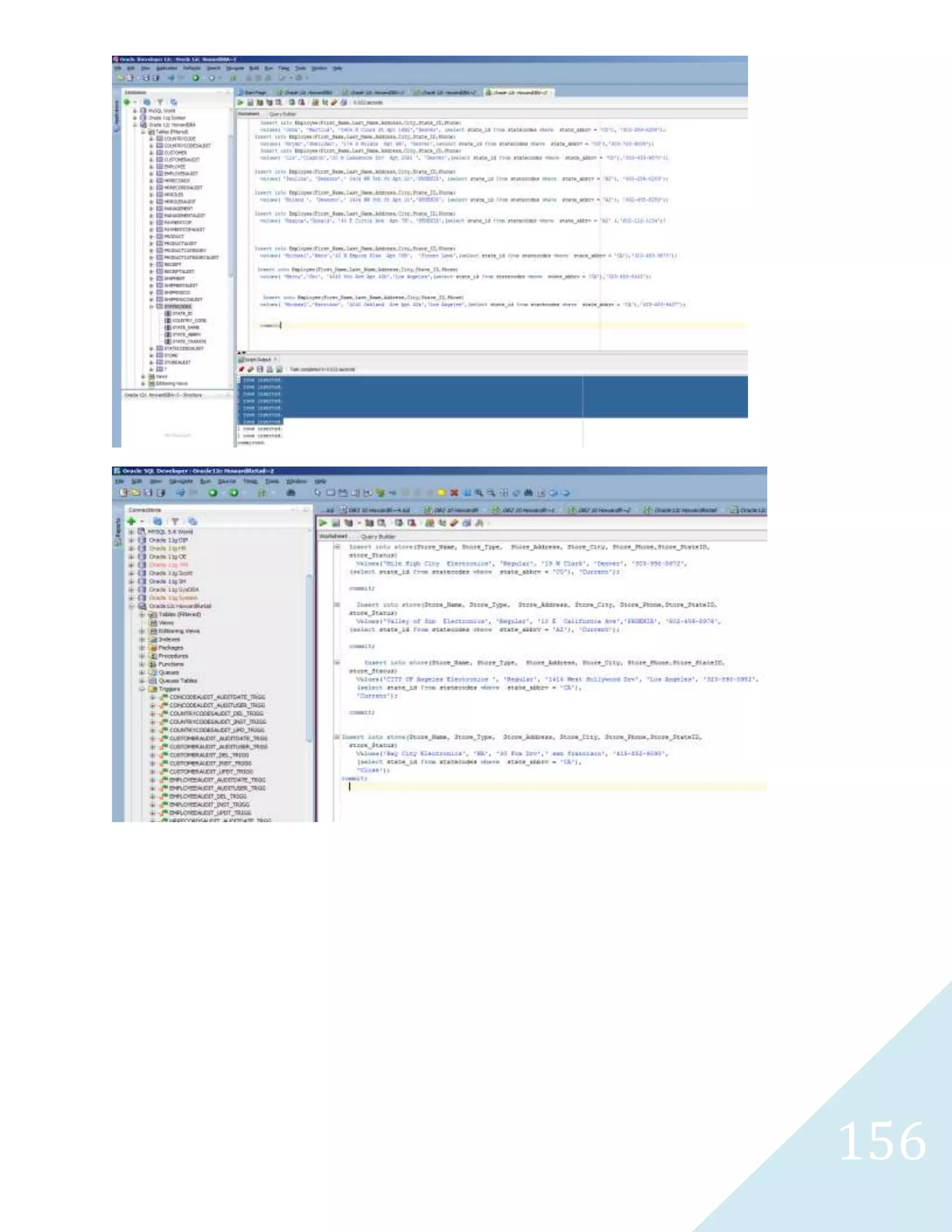Expand Packages node in lower tree

(x=142, y=648)
